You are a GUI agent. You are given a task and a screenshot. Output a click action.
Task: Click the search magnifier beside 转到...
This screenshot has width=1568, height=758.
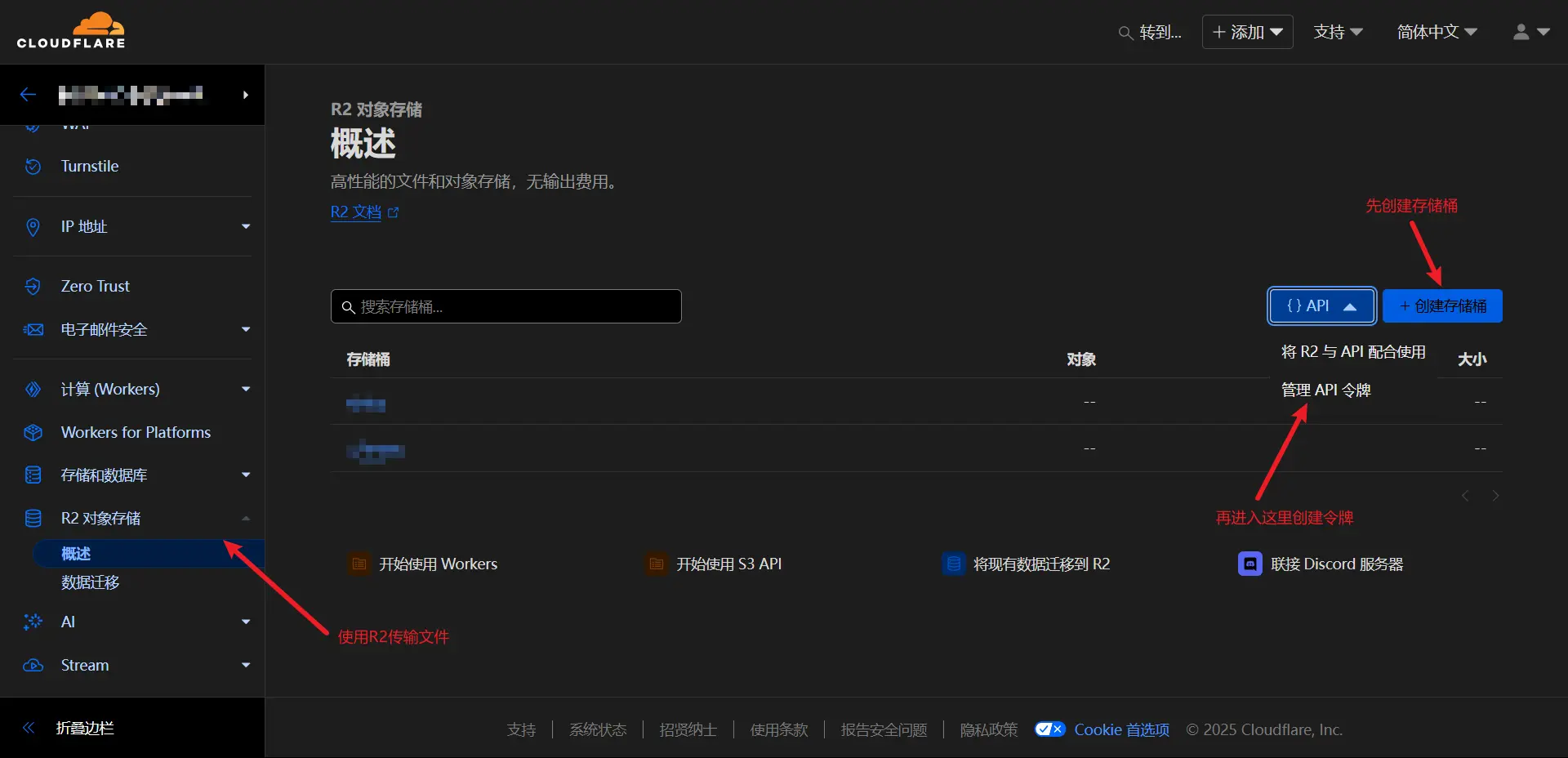point(1125,32)
